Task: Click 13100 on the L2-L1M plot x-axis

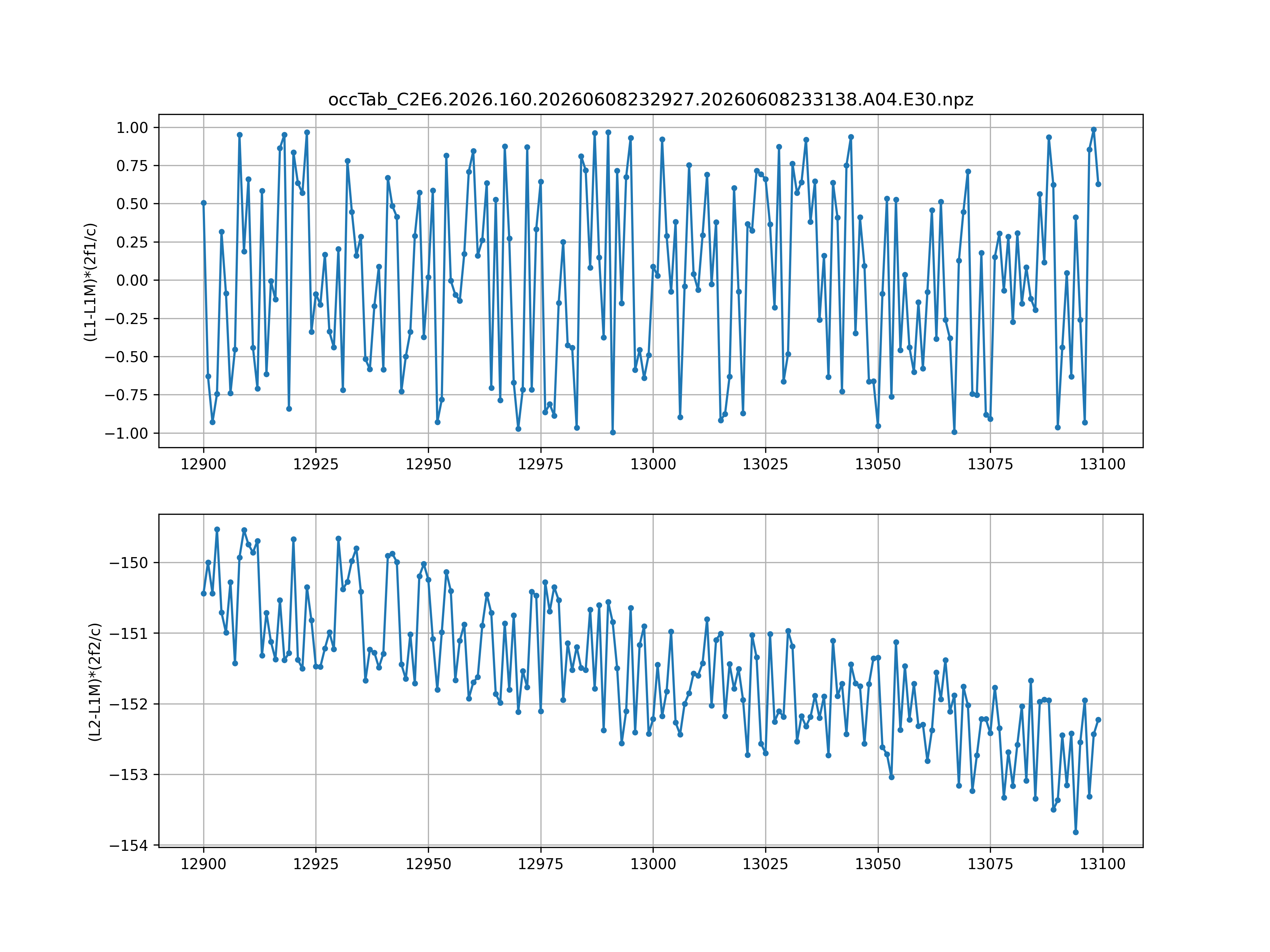Action: (x=1103, y=864)
